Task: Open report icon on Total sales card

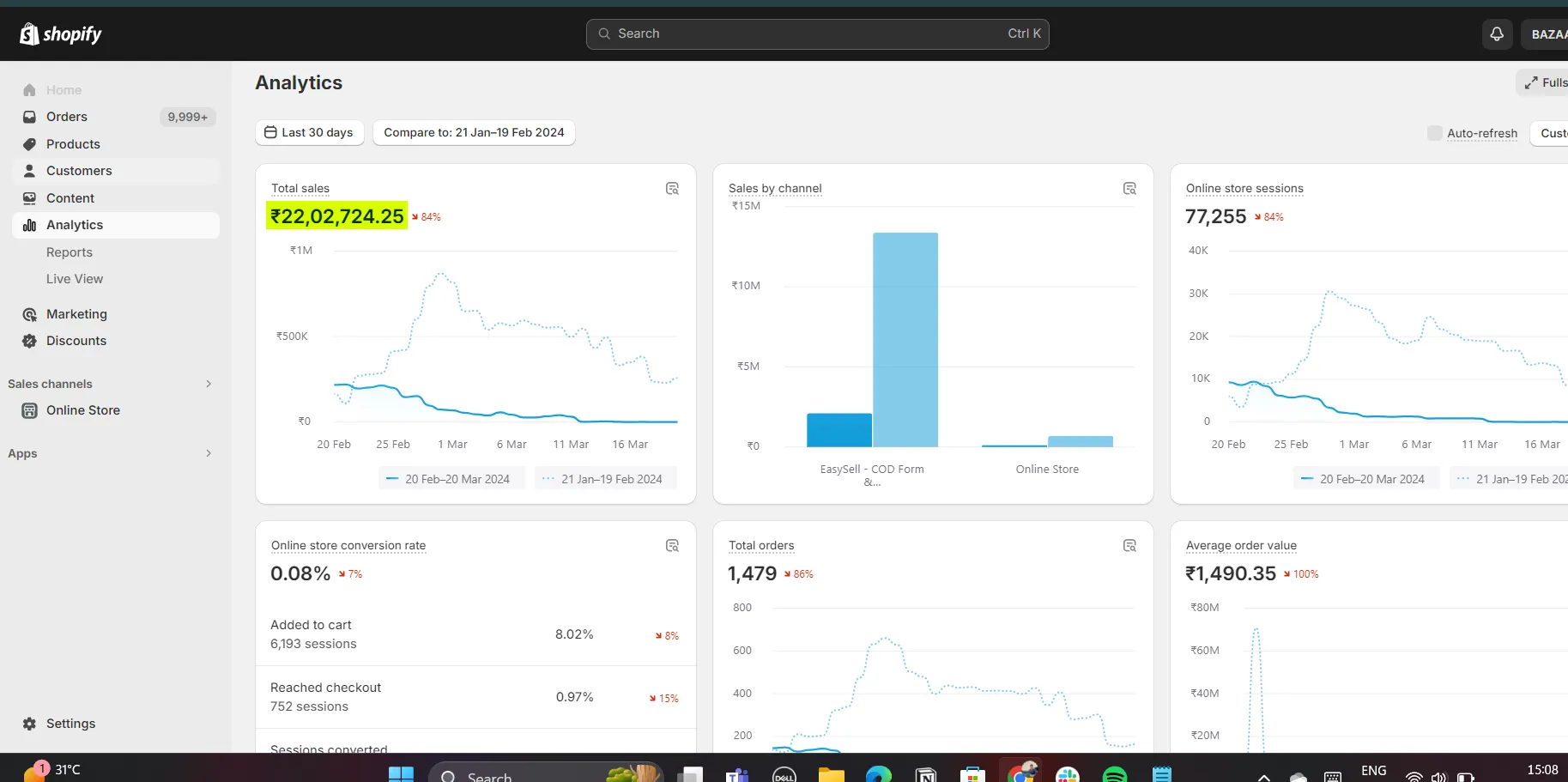Action: pyautogui.click(x=672, y=189)
